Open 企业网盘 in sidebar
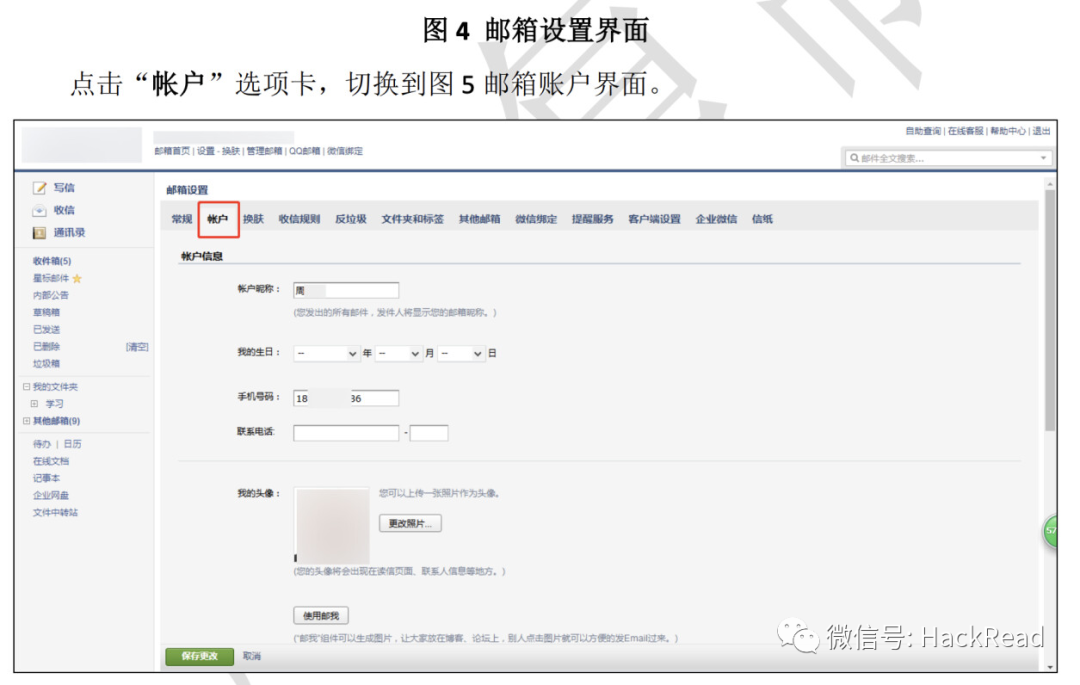This screenshot has height=685, width=1080. [x=51, y=496]
